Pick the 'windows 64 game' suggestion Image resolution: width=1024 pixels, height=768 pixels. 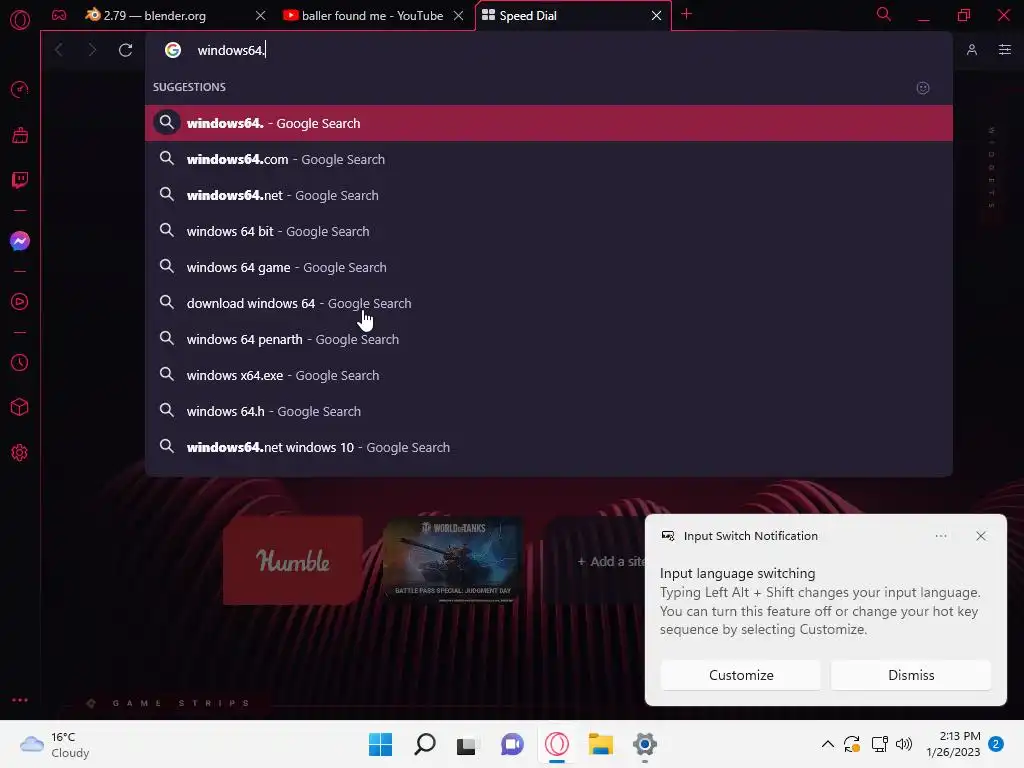(x=549, y=267)
